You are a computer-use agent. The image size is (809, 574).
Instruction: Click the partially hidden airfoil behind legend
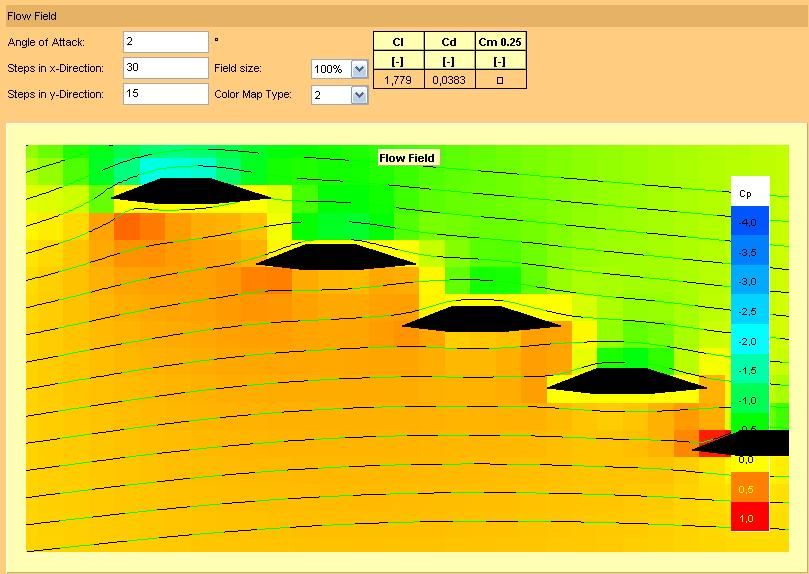pyautogui.click(x=741, y=443)
